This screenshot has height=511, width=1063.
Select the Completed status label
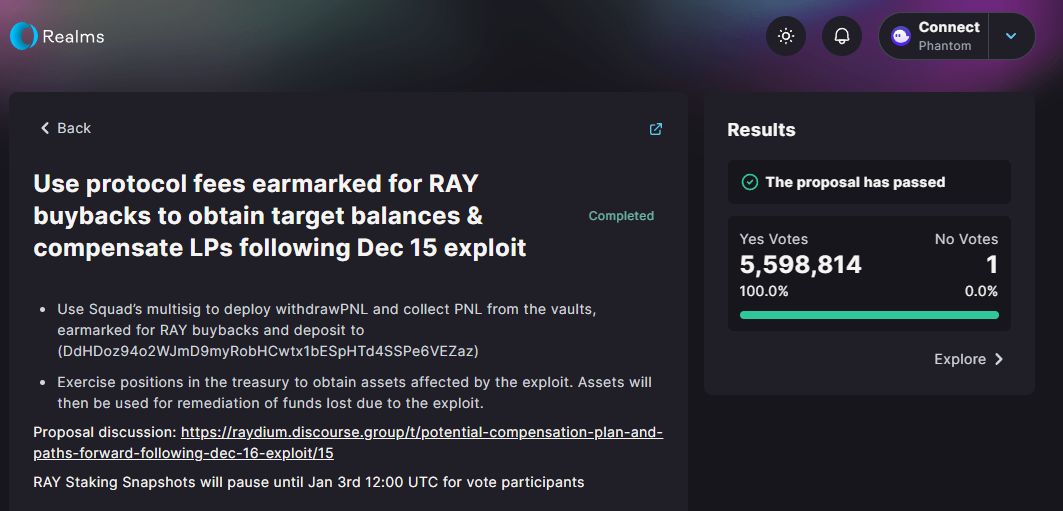(x=621, y=216)
